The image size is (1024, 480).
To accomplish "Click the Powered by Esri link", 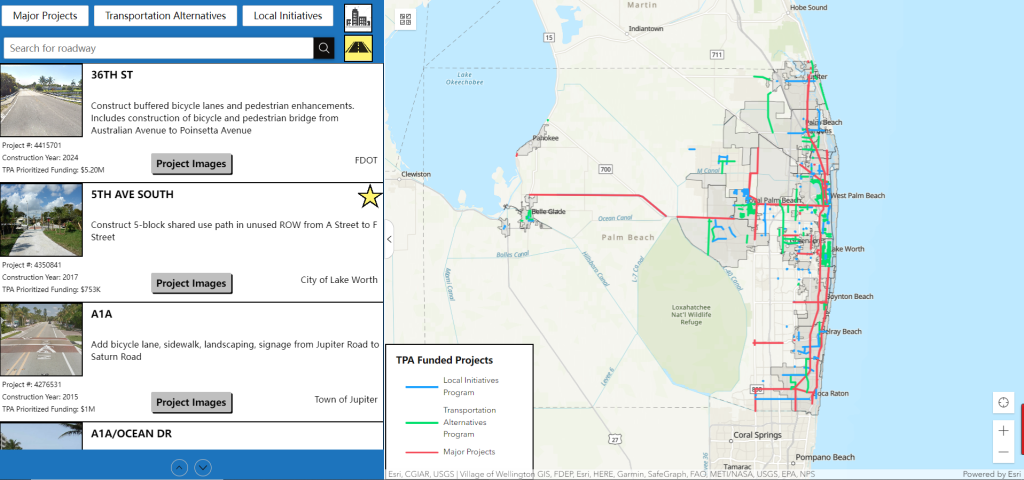I will click(x=991, y=474).
